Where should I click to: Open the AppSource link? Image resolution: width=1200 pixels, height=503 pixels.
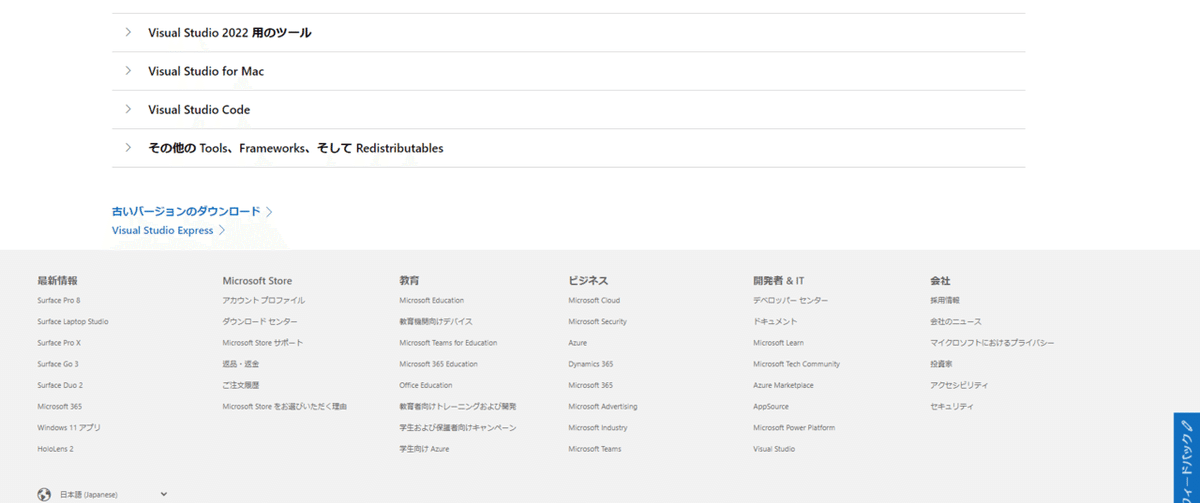tap(771, 406)
